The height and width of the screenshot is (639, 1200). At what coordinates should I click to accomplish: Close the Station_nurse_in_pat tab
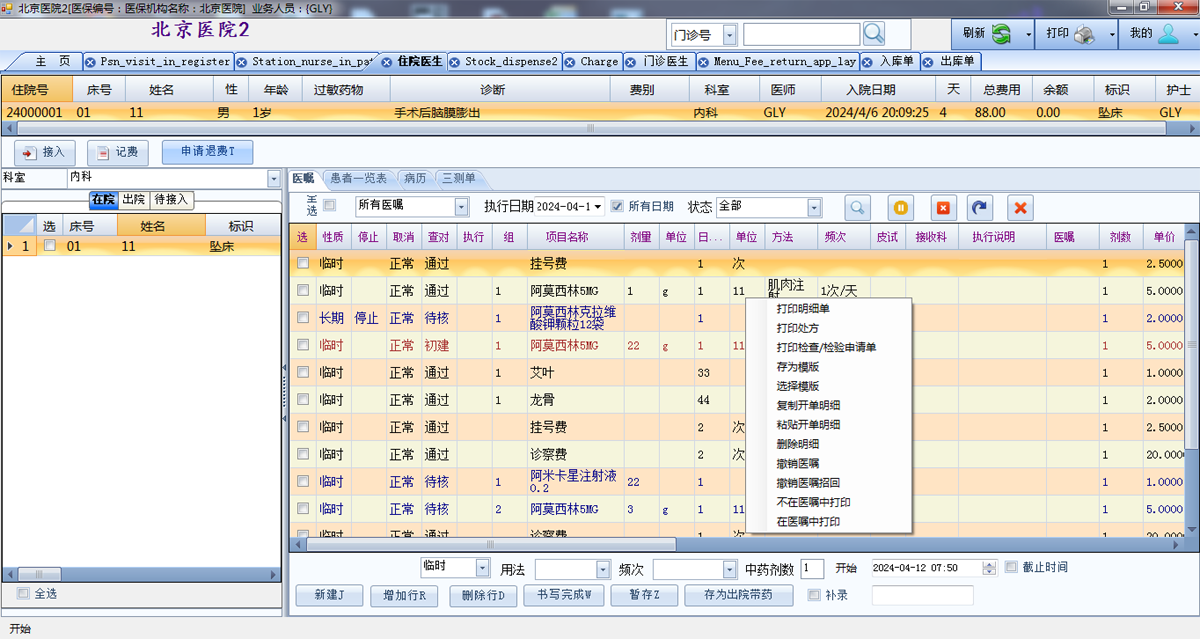pyautogui.click(x=243, y=61)
